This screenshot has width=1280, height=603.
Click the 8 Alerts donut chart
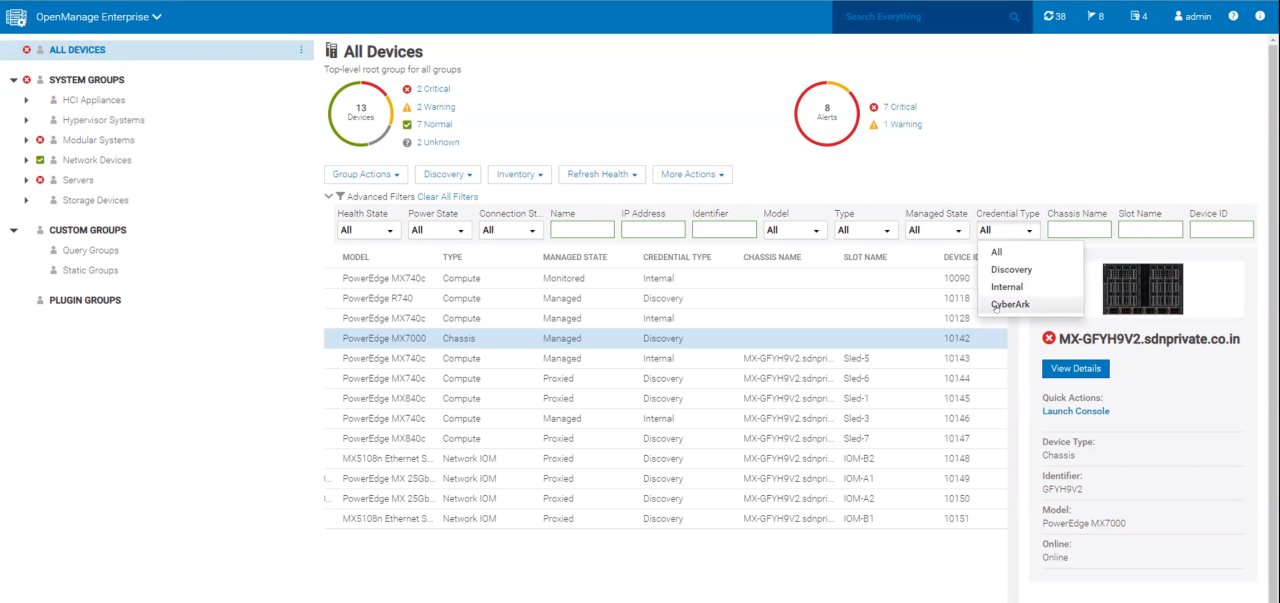pyautogui.click(x=827, y=113)
